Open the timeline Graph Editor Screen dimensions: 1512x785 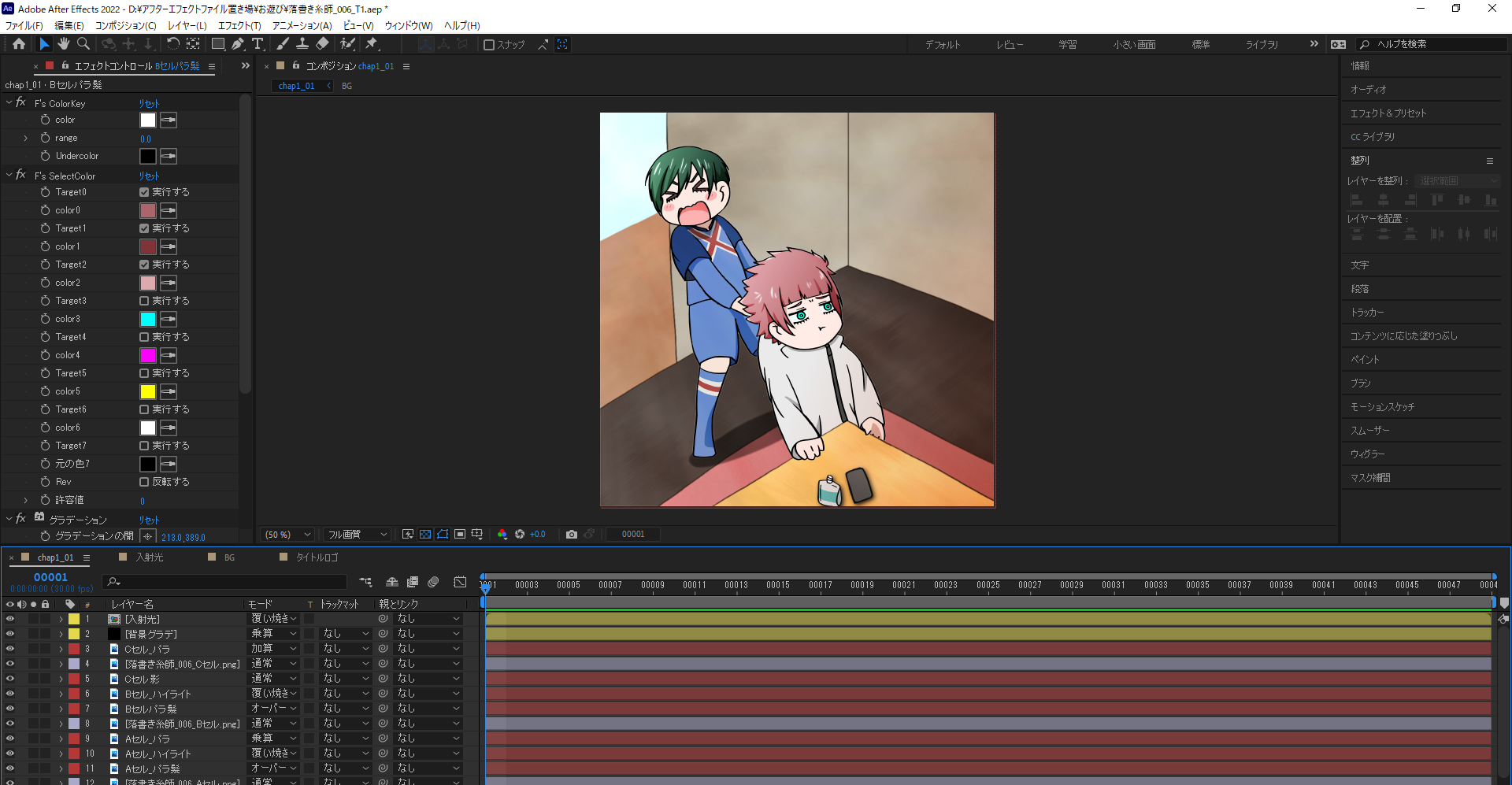coord(460,582)
